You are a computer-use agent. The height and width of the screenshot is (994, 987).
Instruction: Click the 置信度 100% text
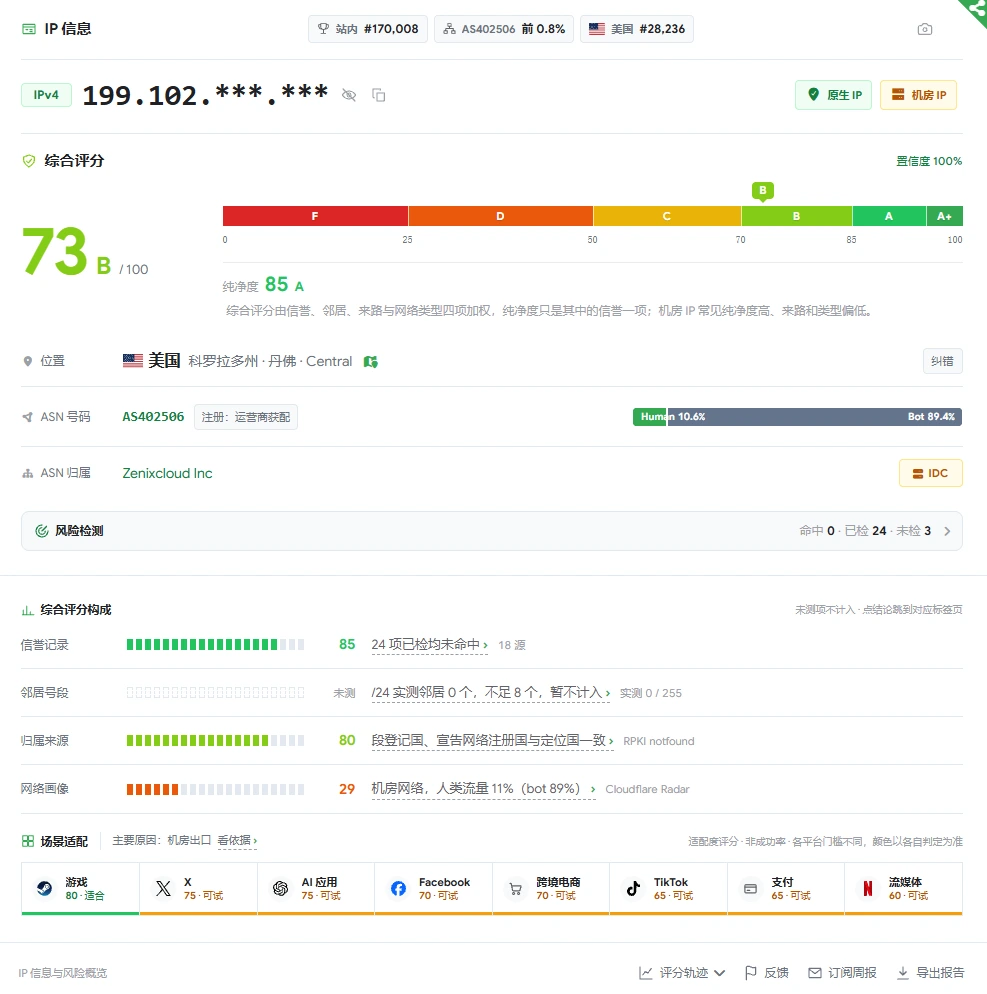[929, 162]
